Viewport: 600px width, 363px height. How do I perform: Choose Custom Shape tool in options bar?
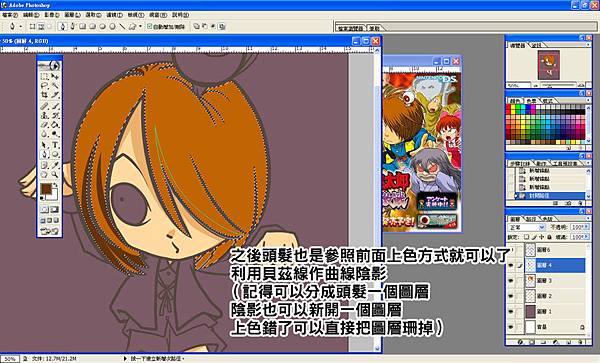click(132, 26)
